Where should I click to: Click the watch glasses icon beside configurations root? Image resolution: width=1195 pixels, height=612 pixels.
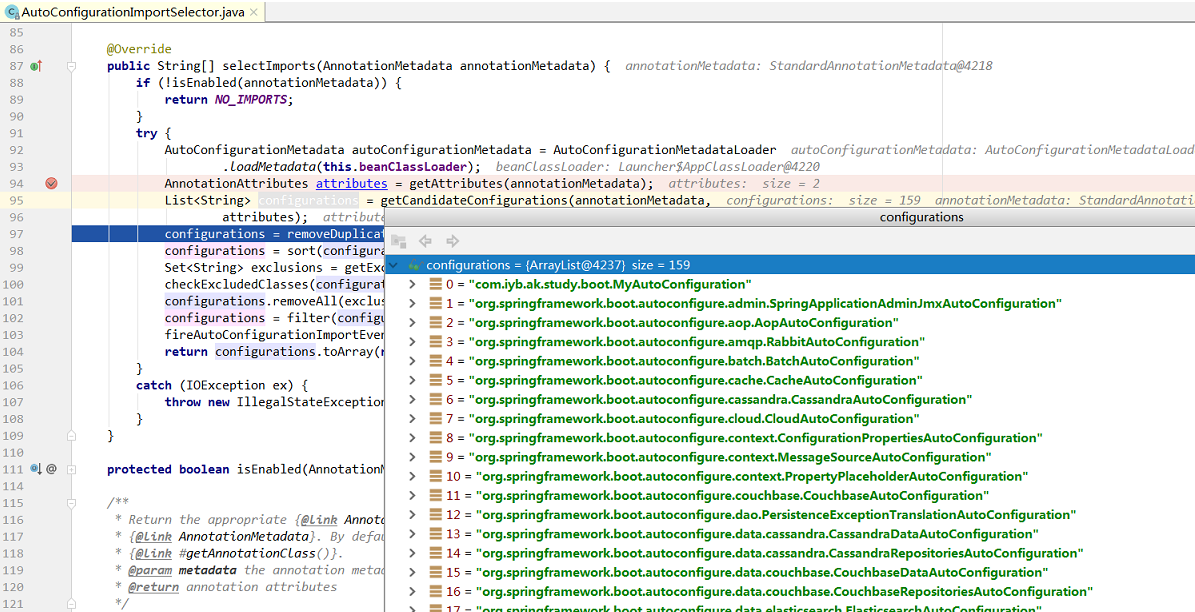pyautogui.click(x=414, y=265)
